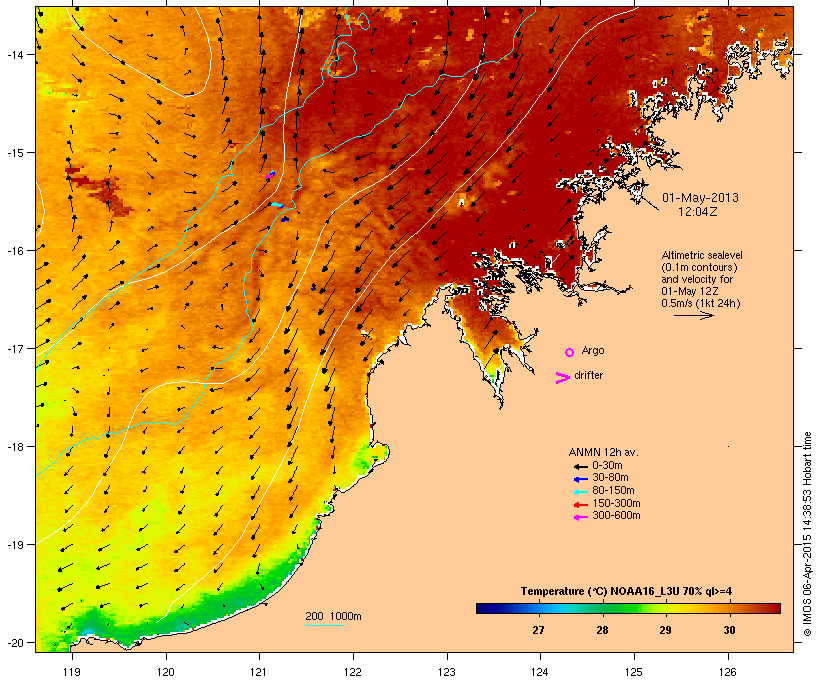Click the longitude axis label 121

coord(259,672)
